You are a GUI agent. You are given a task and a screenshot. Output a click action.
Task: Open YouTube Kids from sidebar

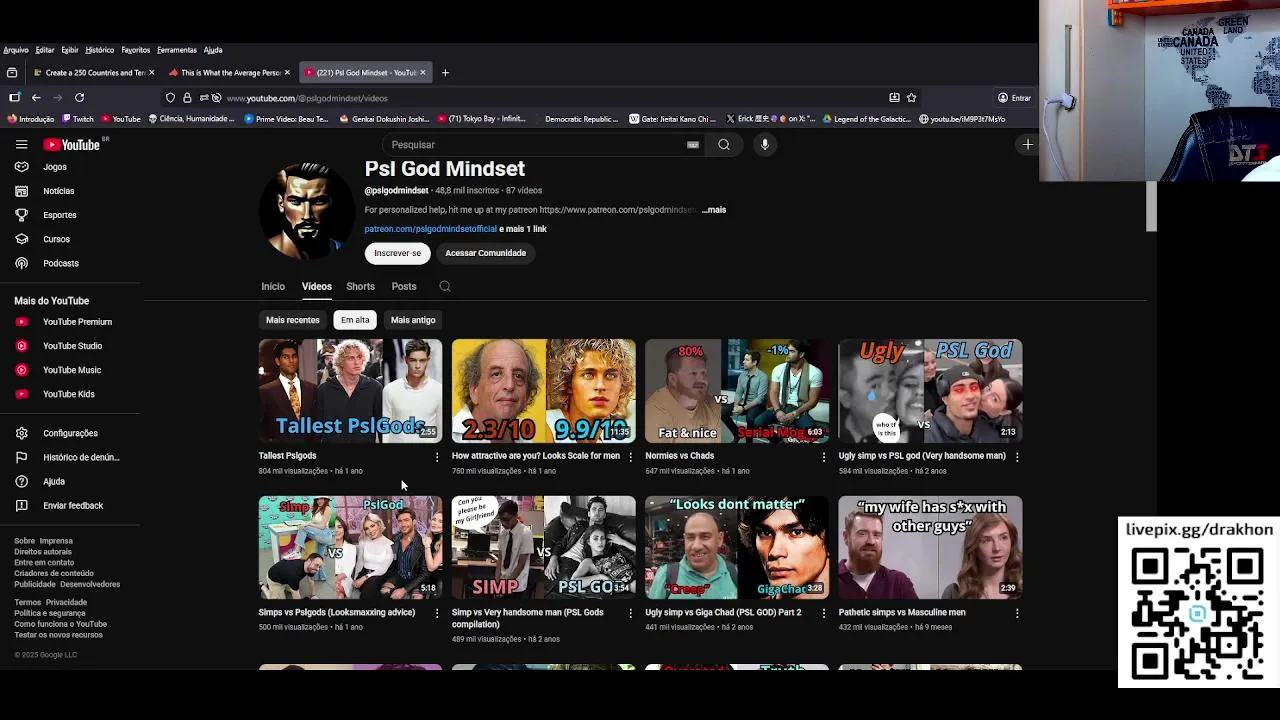coord(70,394)
